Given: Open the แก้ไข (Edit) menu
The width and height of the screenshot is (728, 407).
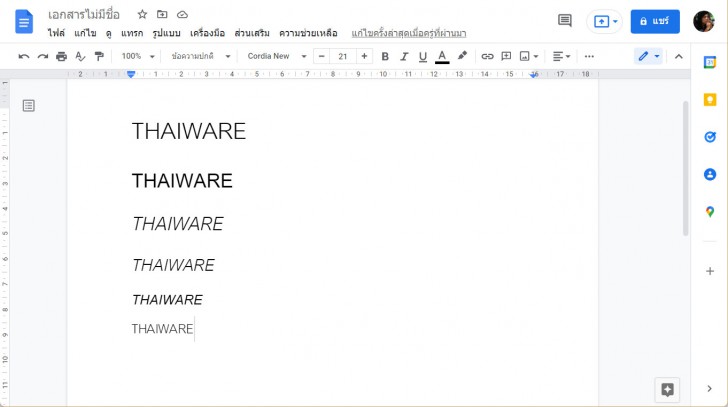Looking at the screenshot, I should (x=85, y=33).
